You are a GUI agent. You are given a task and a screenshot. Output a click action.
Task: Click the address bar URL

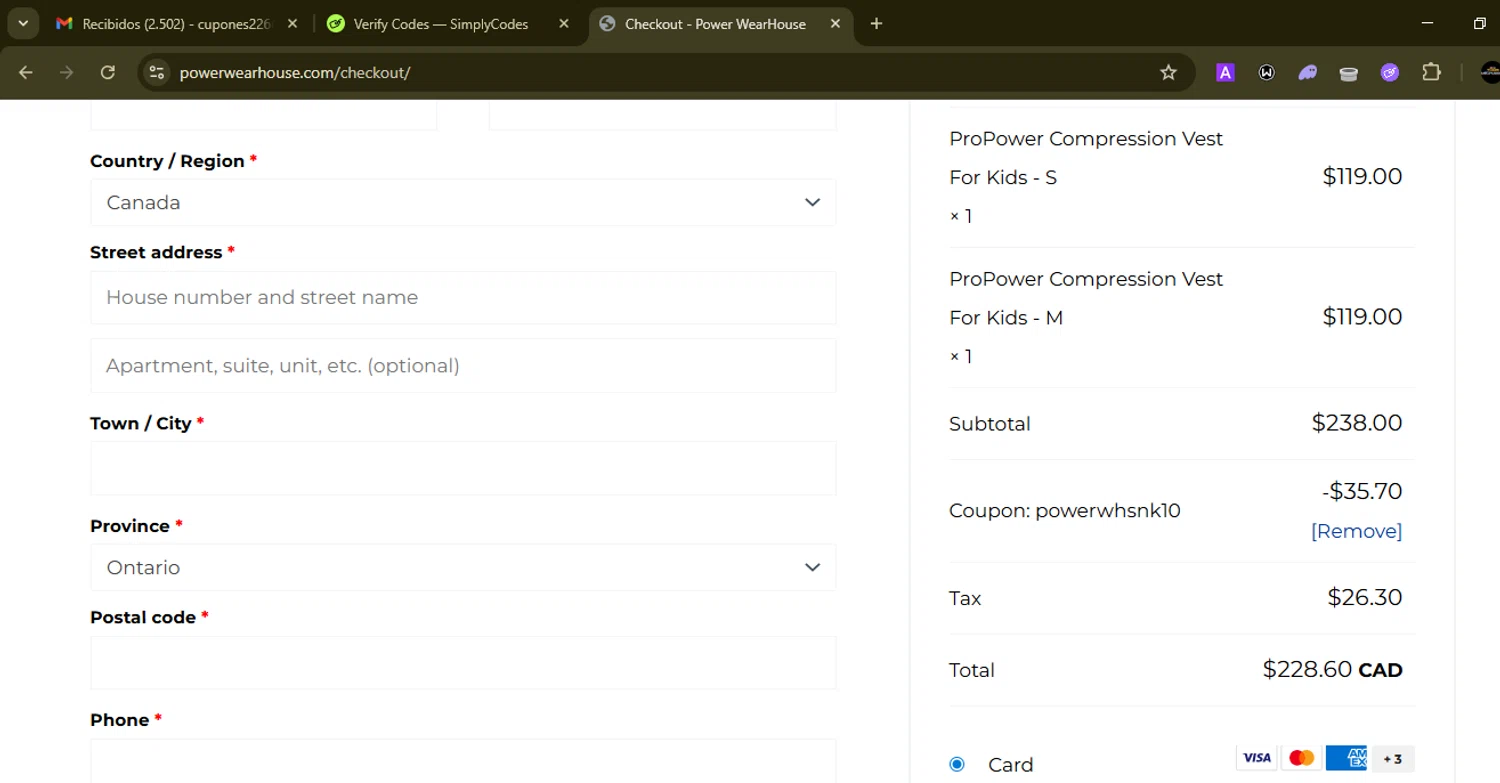295,73
